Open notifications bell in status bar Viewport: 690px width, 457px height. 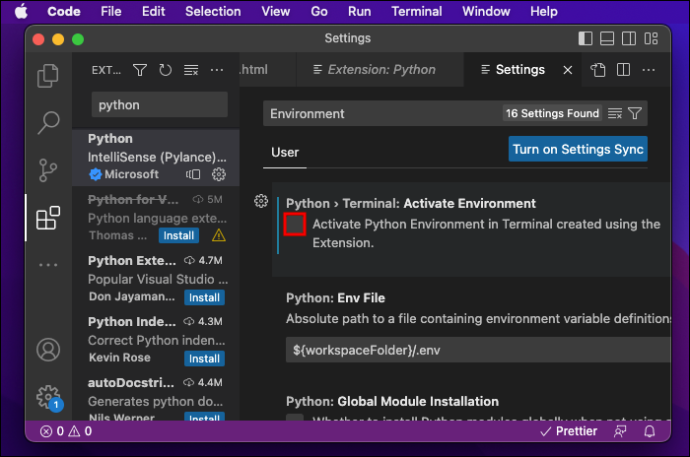coord(650,431)
